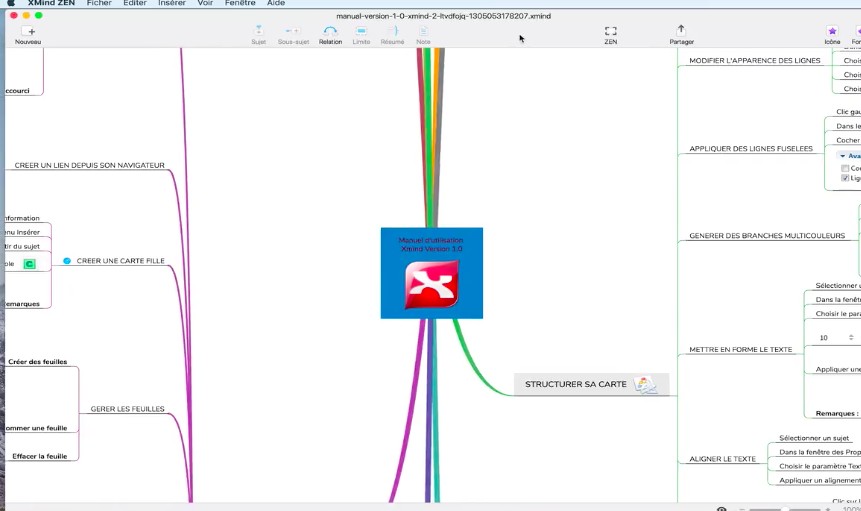Untick the checked checkbox in the screenshot topic
The width and height of the screenshot is (861, 511).
[845, 178]
